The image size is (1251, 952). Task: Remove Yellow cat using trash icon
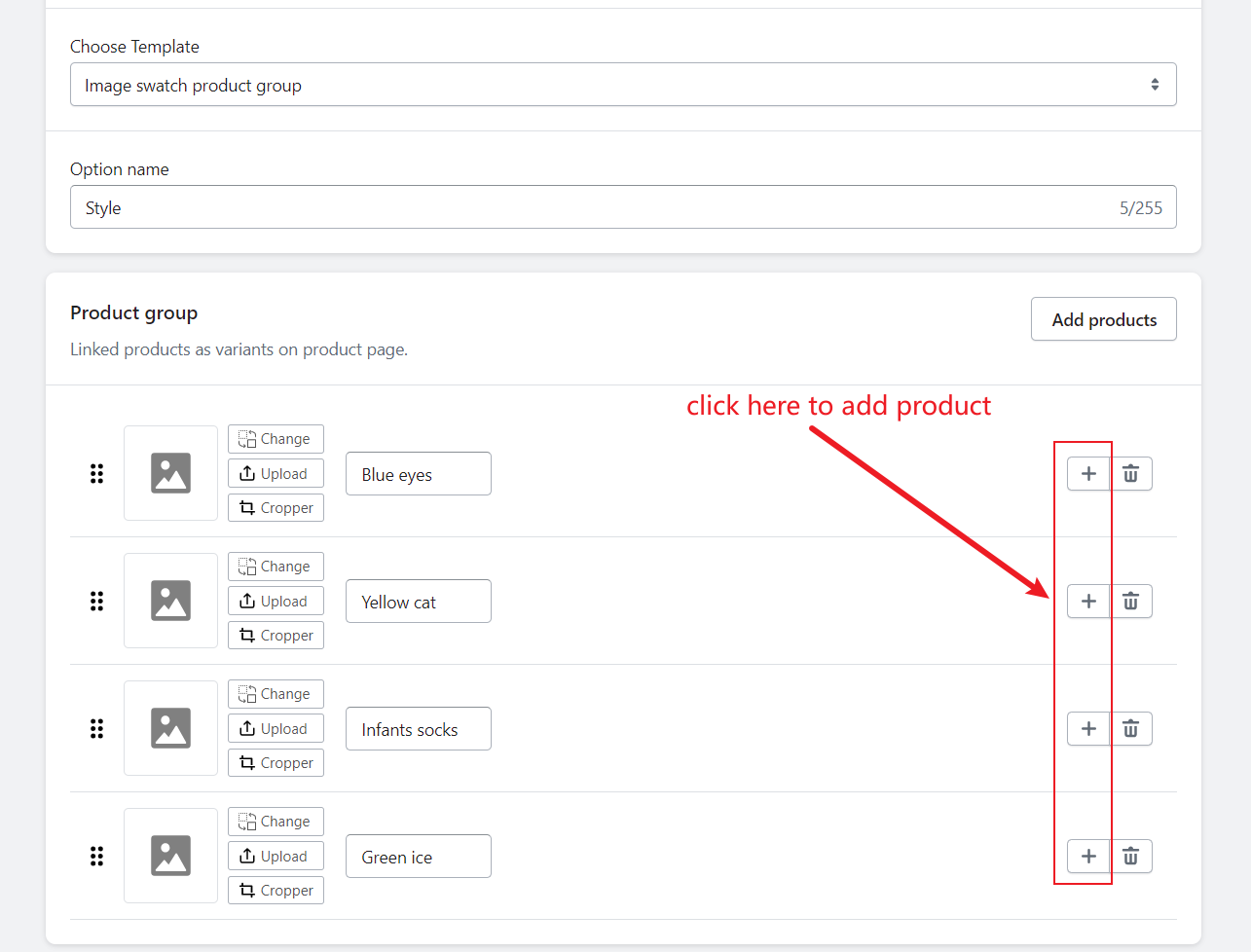point(1130,602)
